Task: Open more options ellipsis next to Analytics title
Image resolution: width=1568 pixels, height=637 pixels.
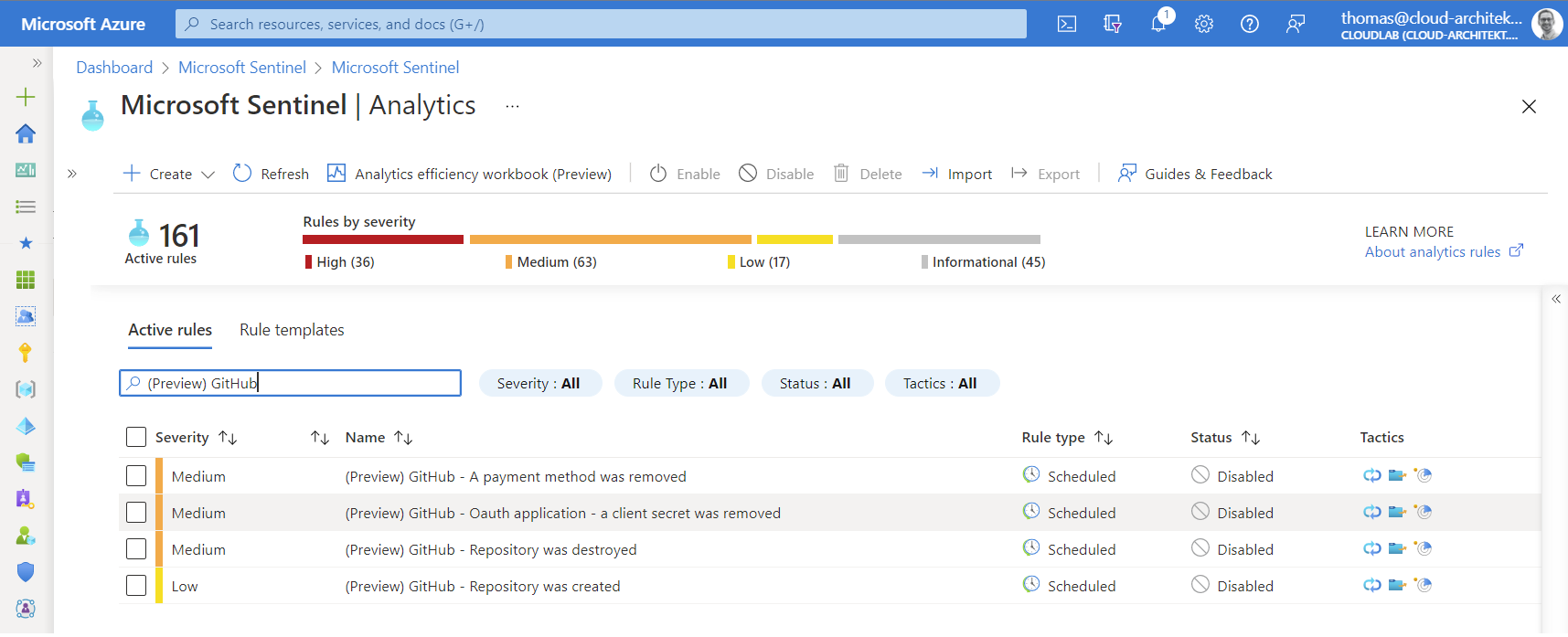Action: 512,107
